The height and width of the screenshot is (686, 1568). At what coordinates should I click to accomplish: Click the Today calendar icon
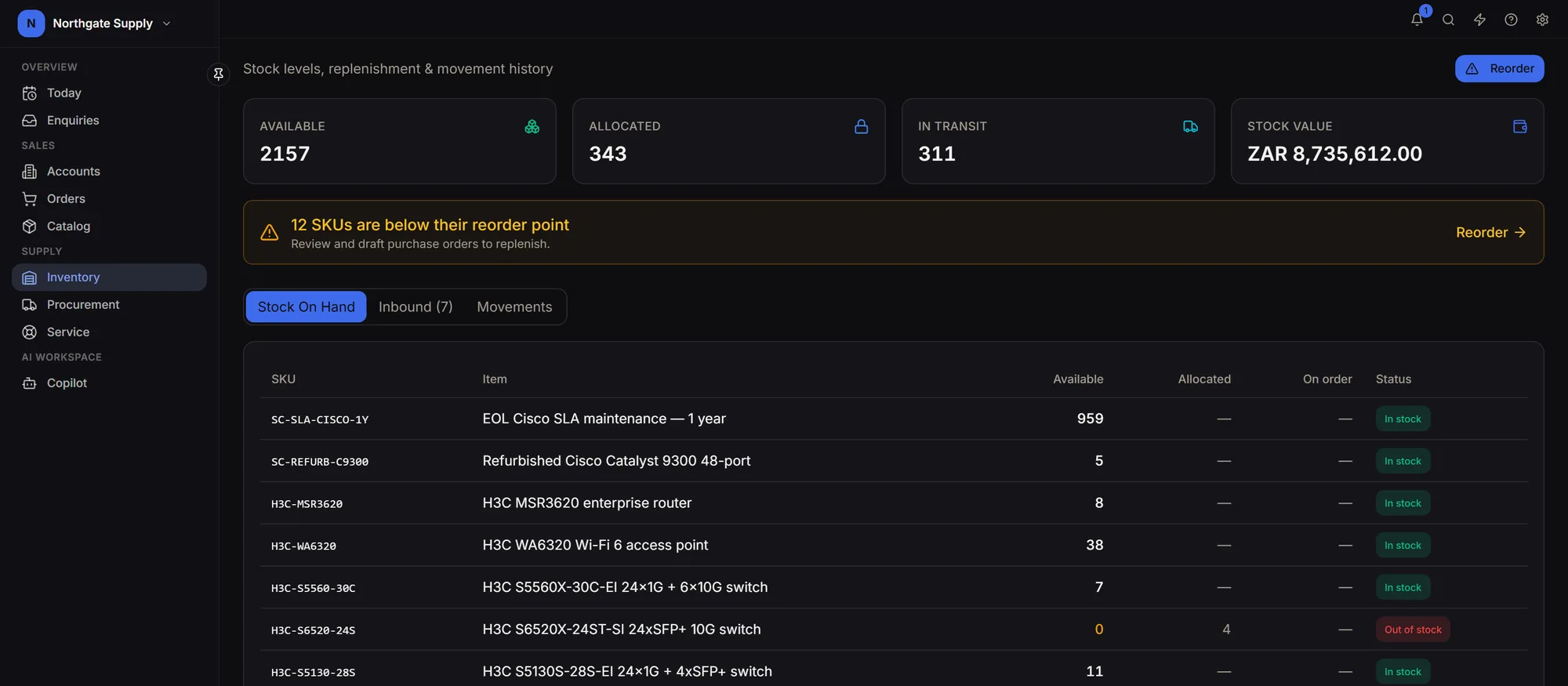30,93
